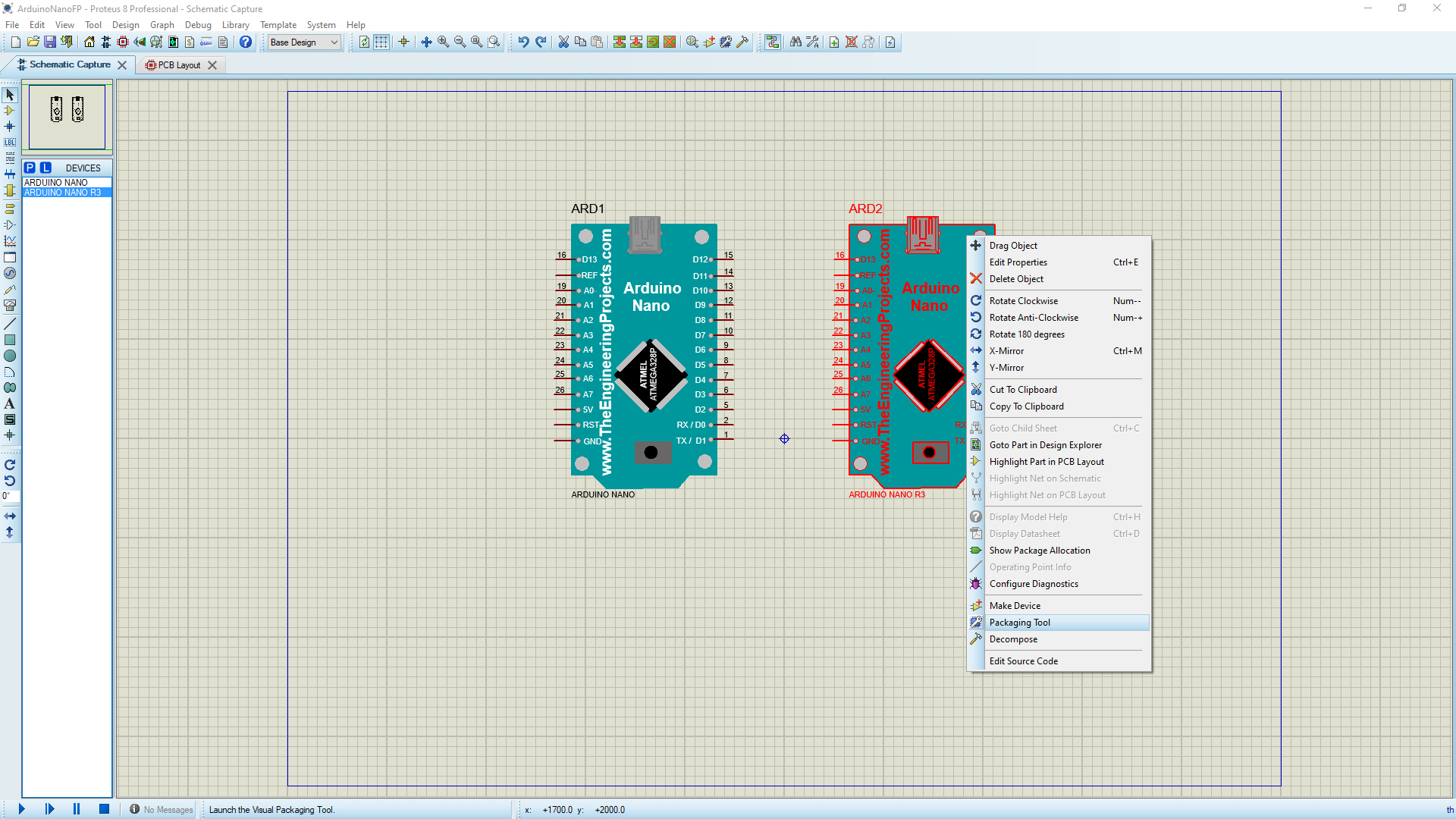
Task: Select the 2D text 'A' tool
Action: click(x=10, y=404)
